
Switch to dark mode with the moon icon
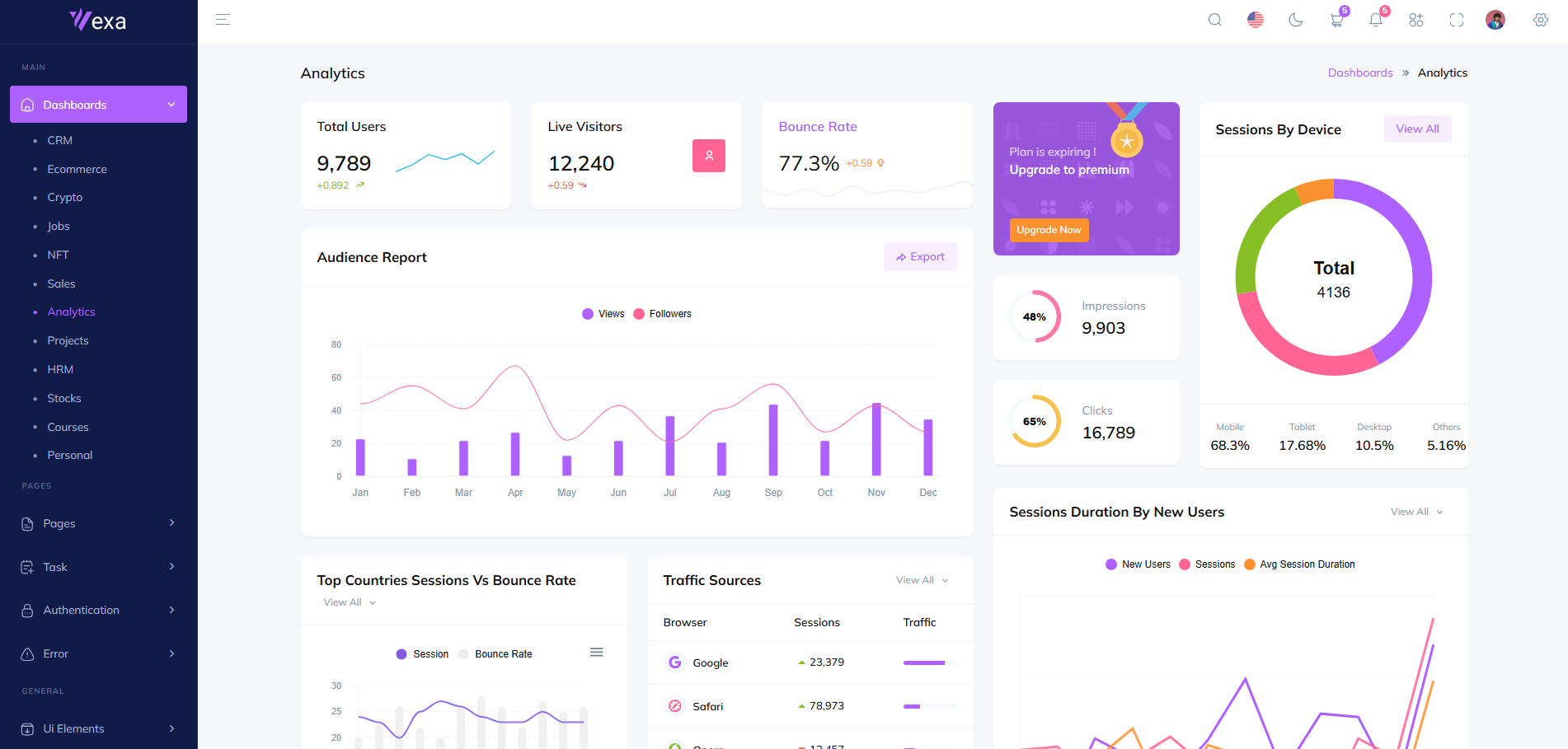(1295, 20)
